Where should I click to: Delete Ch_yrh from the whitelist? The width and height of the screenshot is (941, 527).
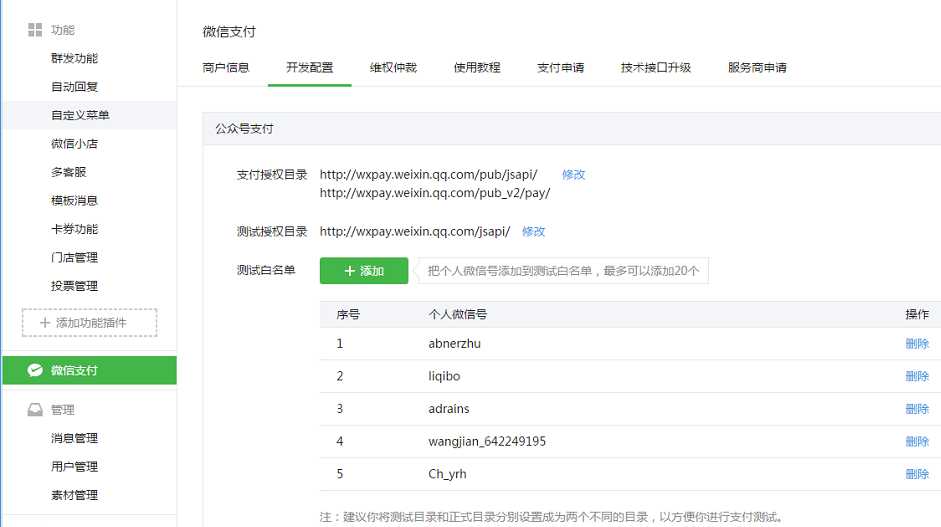point(917,474)
